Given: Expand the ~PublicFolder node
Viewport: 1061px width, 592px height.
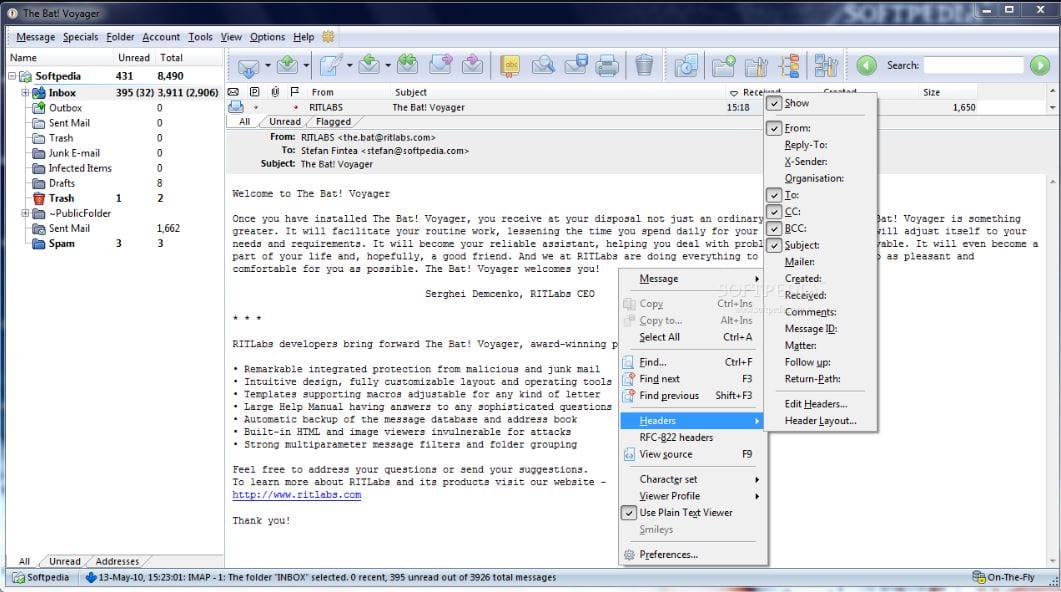Looking at the screenshot, I should [x=25, y=213].
